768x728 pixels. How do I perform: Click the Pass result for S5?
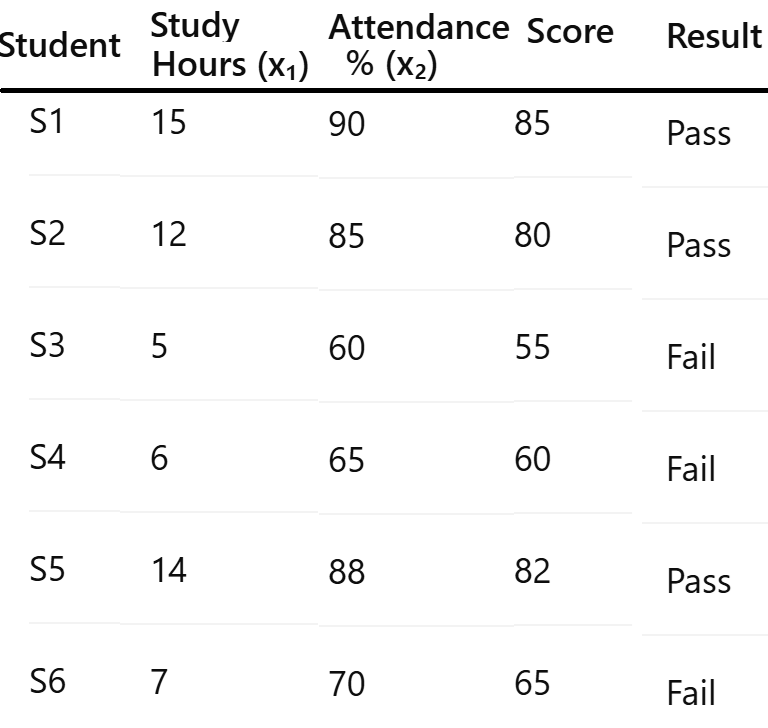tap(698, 582)
